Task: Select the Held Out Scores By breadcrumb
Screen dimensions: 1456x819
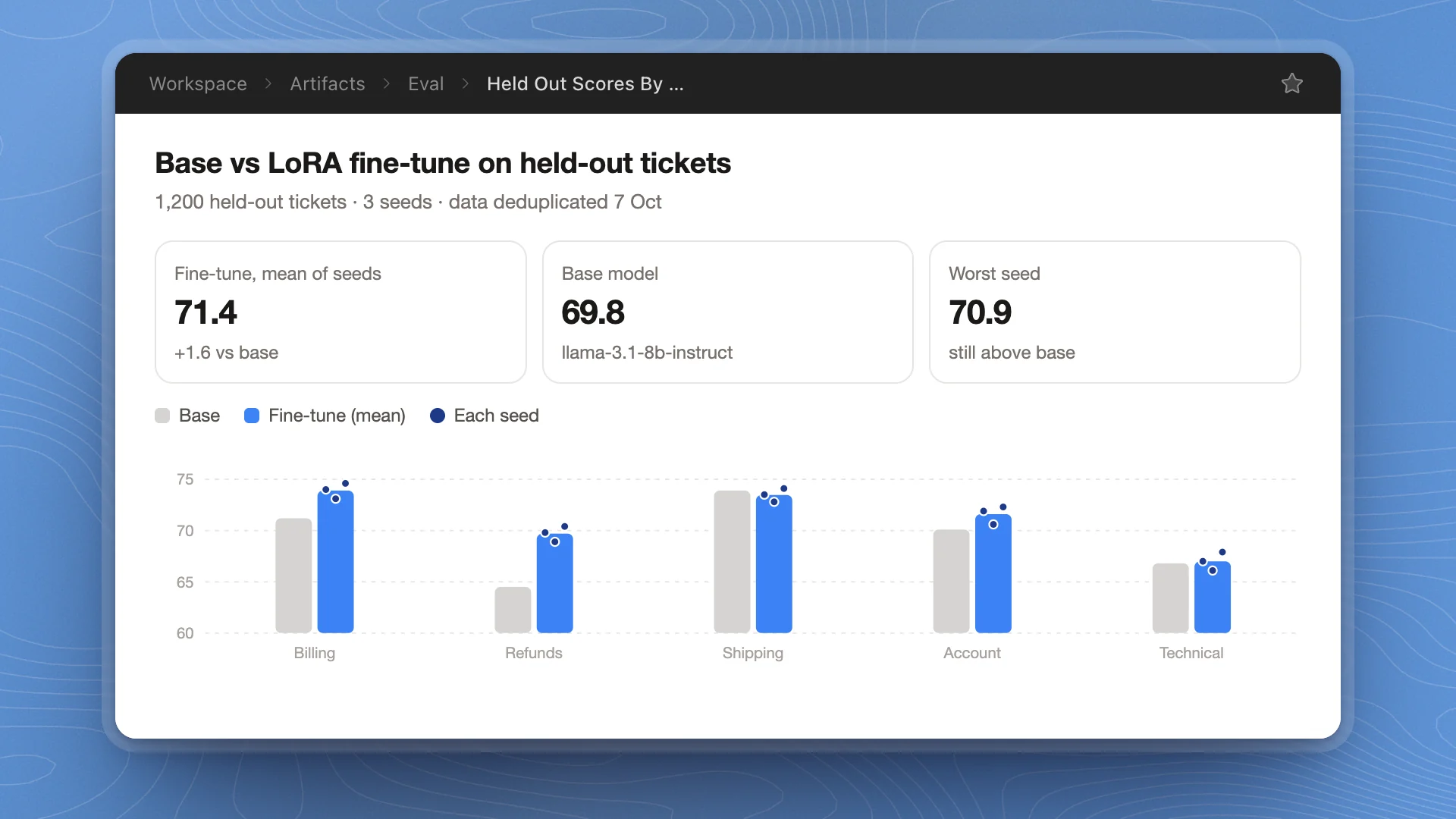Action: click(585, 83)
